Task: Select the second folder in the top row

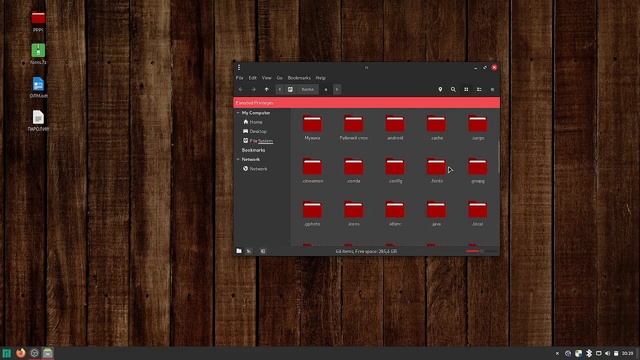Action: pyautogui.click(x=353, y=127)
